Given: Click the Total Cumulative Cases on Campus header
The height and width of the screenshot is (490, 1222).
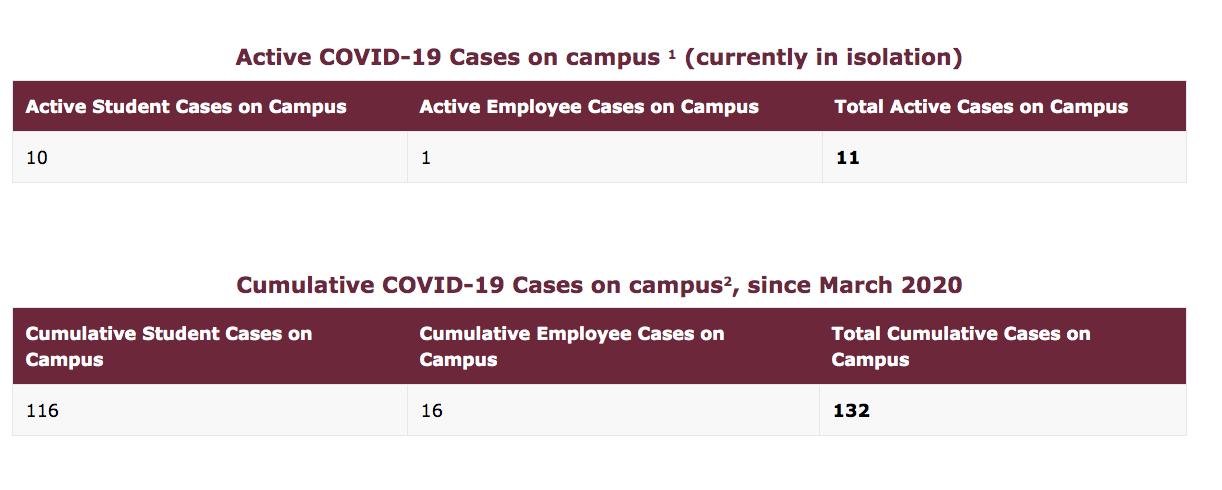Looking at the screenshot, I should coord(960,346).
